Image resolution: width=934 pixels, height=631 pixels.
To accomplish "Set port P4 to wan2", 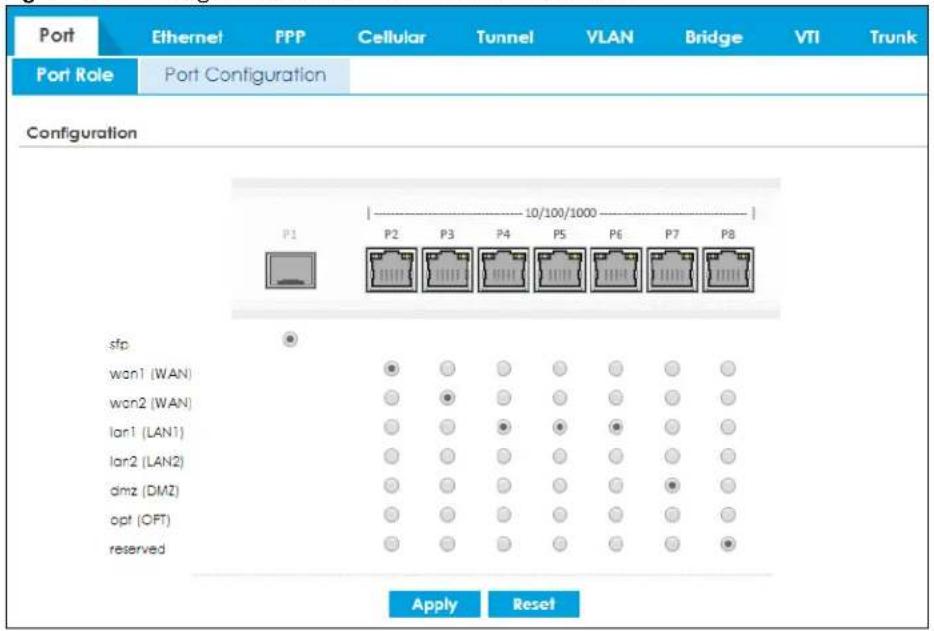I will click(503, 397).
